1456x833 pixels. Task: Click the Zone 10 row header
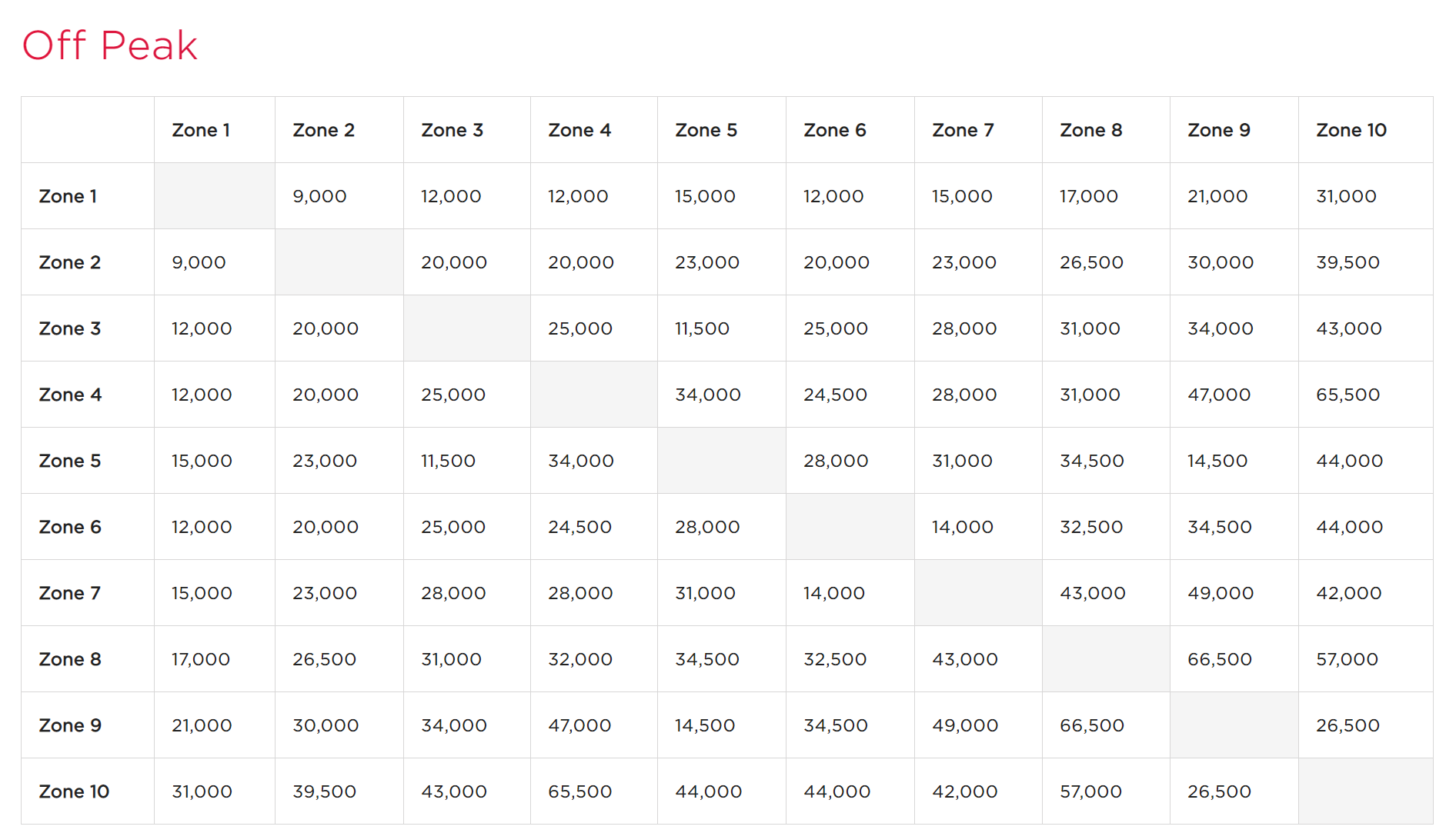point(74,791)
